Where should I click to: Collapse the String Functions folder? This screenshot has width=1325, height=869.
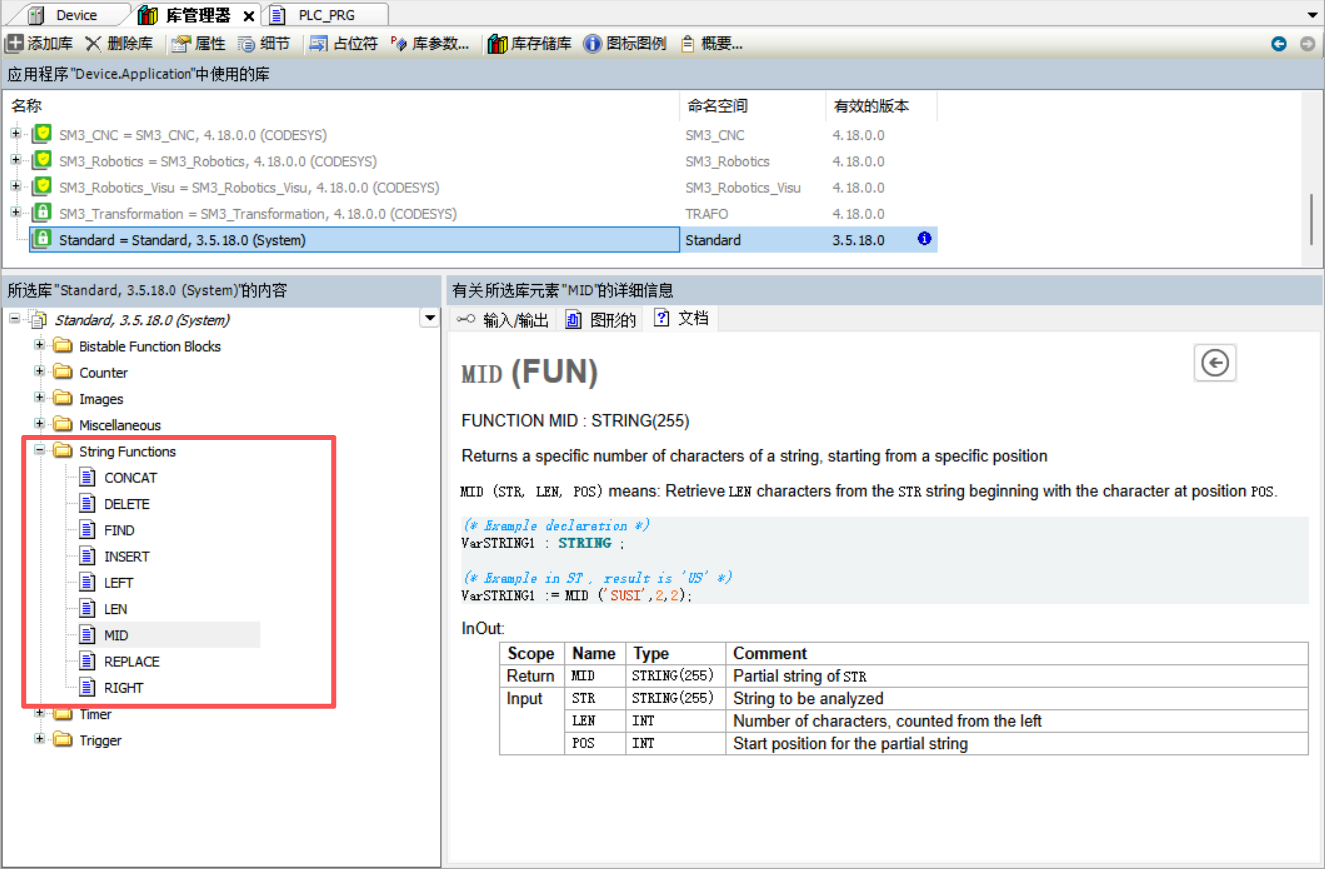point(40,450)
